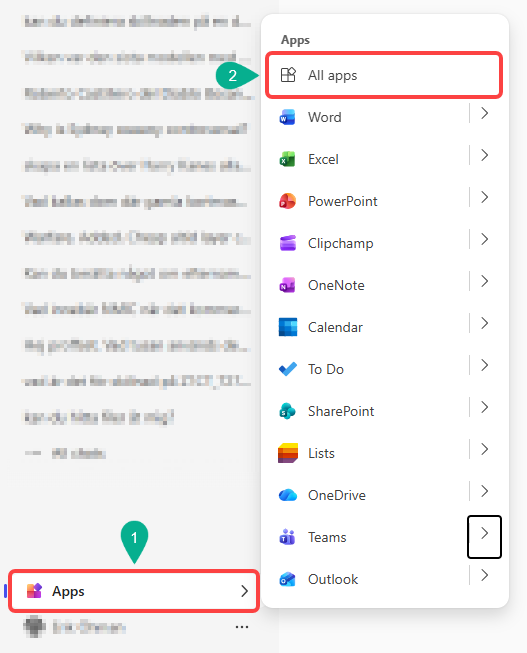This screenshot has height=653, width=527.
Task: Click the Teams label in the list
Action: click(x=327, y=537)
